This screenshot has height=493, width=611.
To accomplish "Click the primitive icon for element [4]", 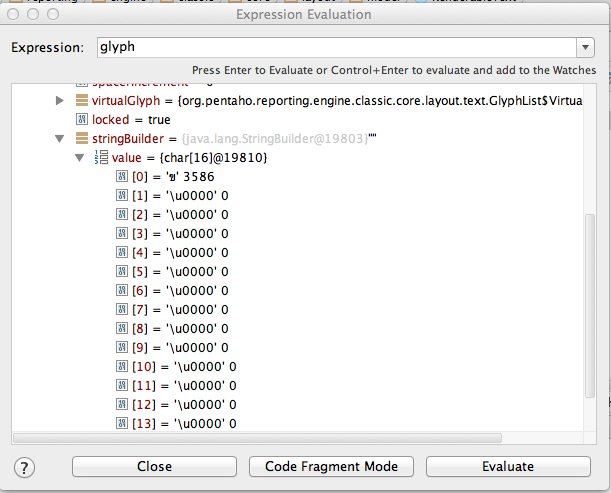I will coord(122,253).
